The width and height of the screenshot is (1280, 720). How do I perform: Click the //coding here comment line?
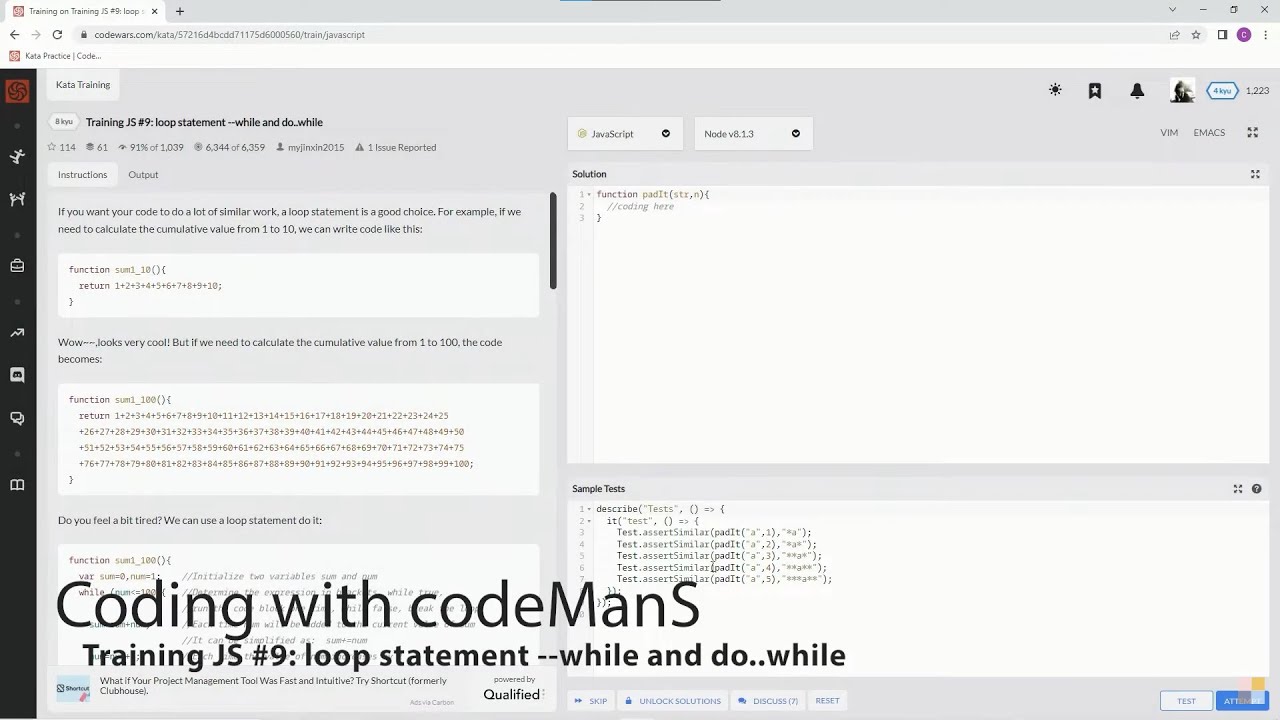point(640,207)
